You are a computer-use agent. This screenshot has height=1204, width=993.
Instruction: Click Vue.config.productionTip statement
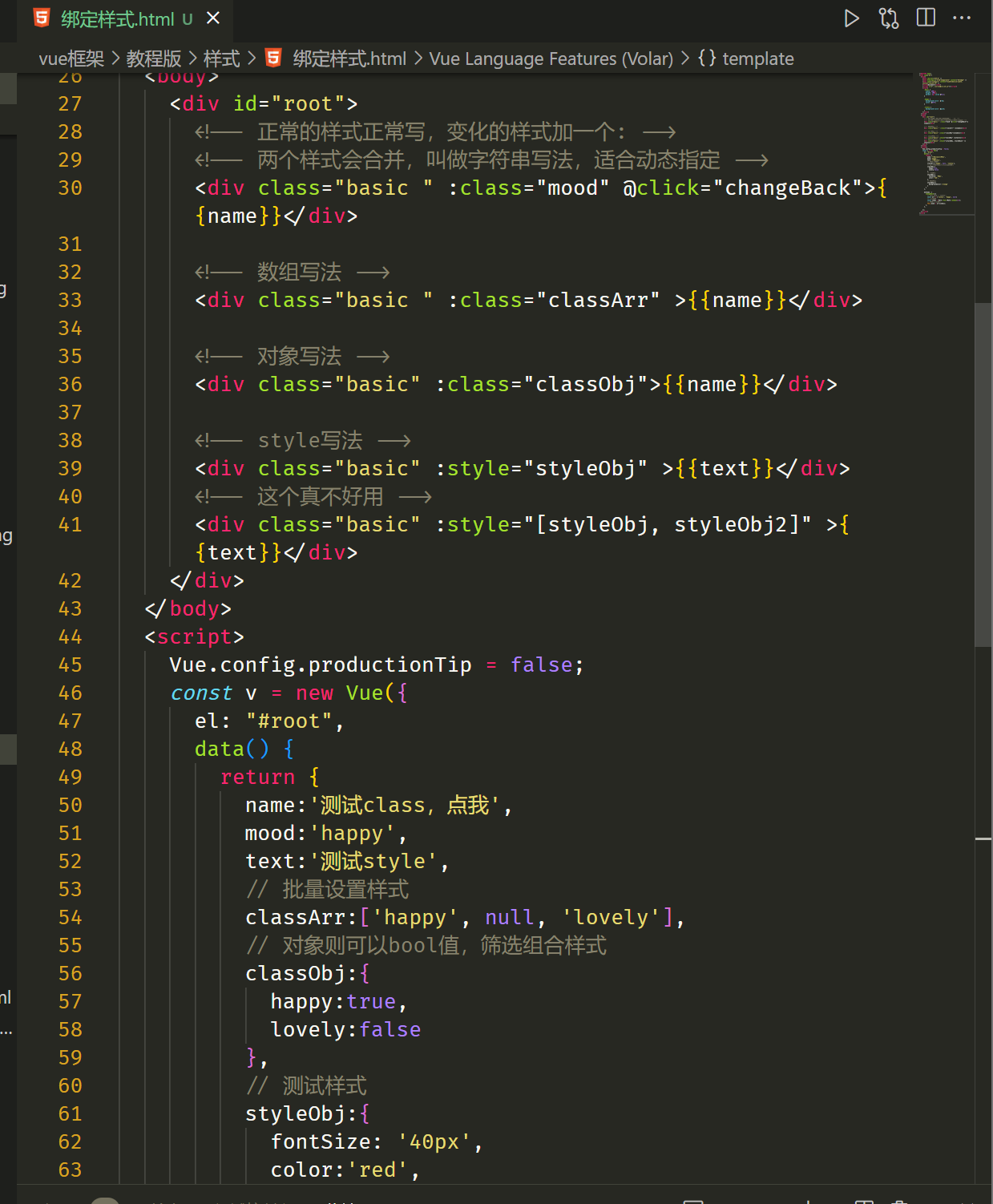click(377, 665)
